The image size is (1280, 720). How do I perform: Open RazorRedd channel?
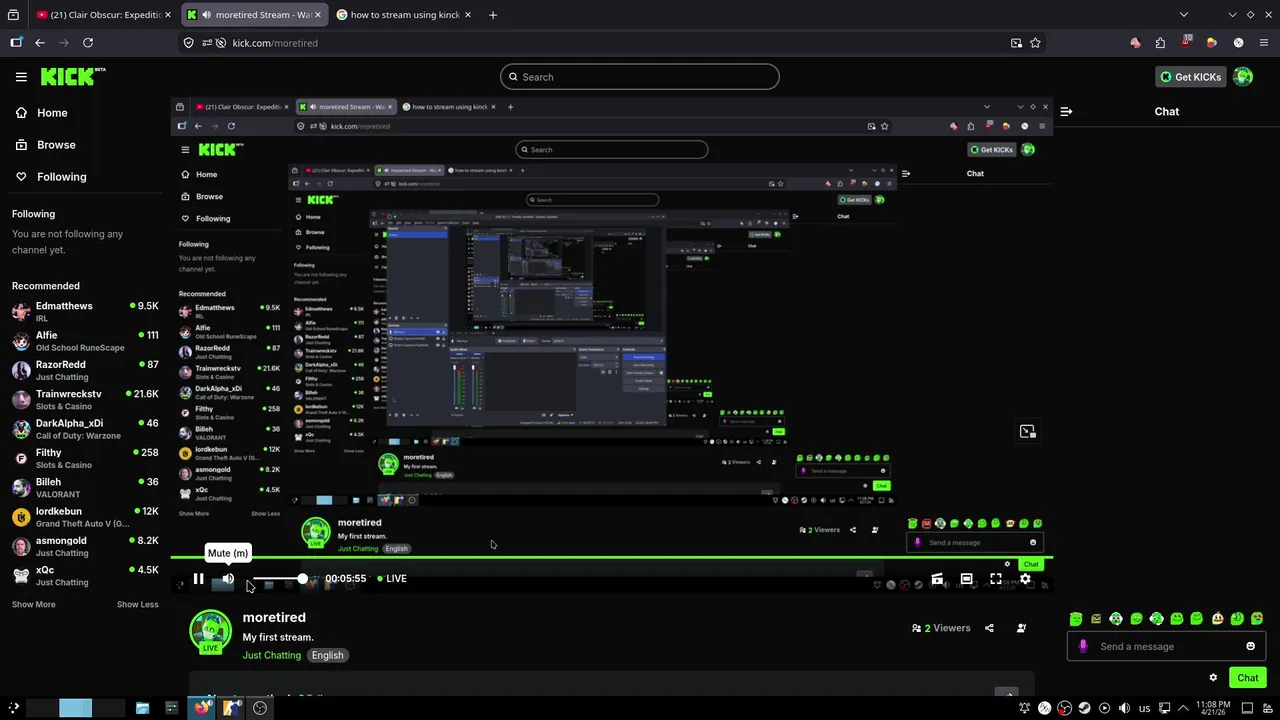(85, 370)
